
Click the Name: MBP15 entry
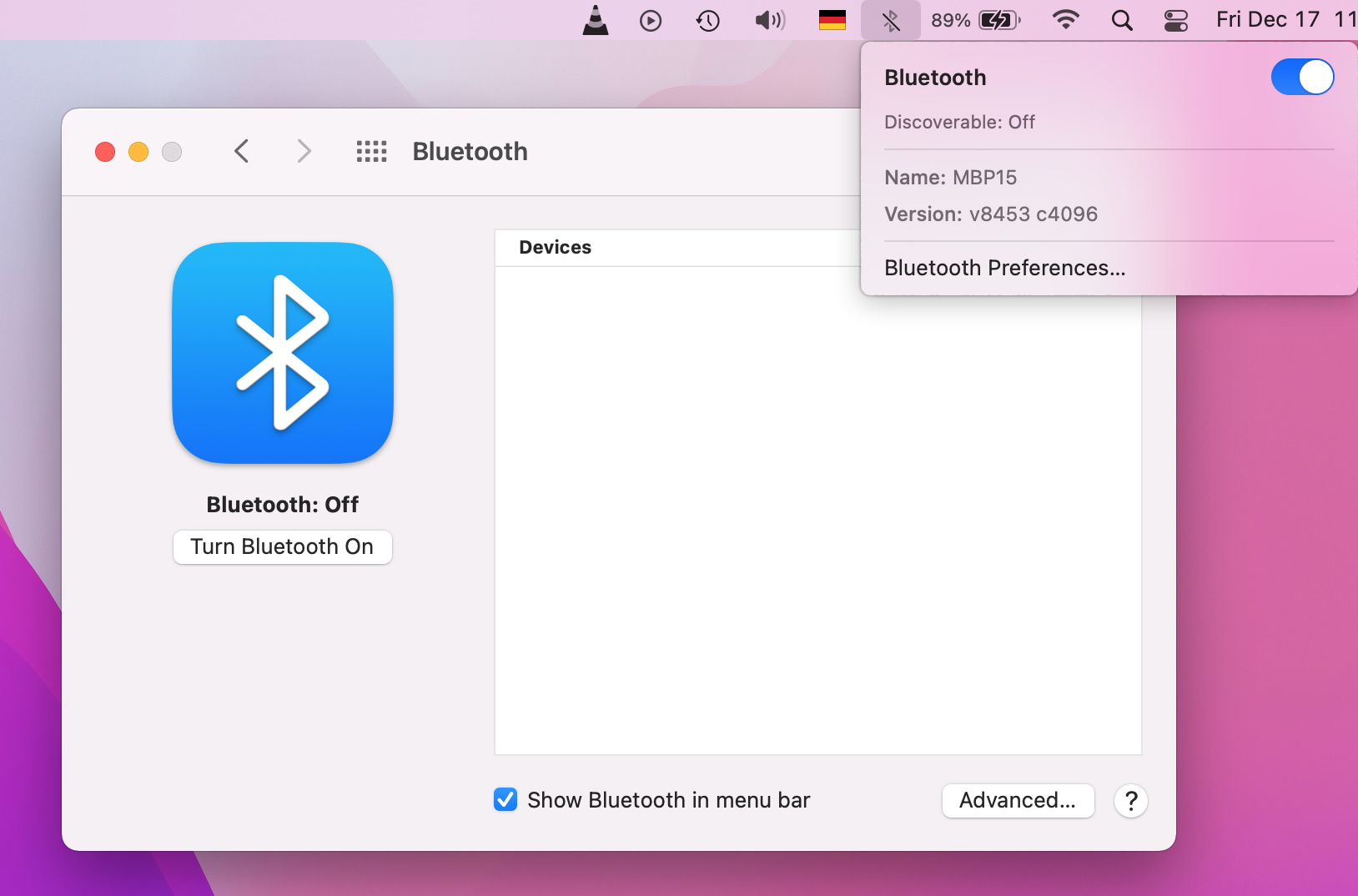pos(950,178)
